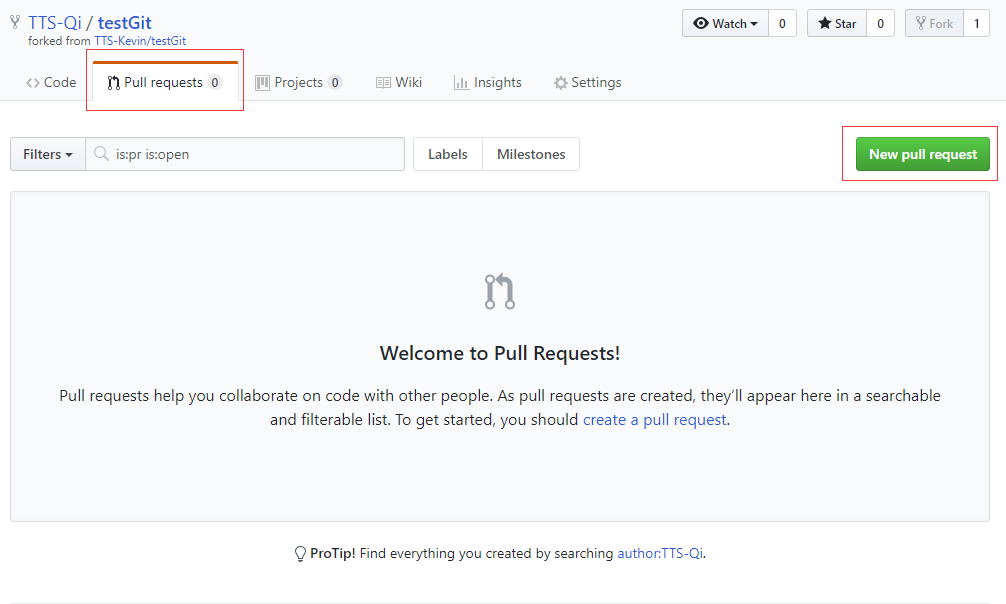Focus the is:pr is:open search field

pyautogui.click(x=245, y=154)
